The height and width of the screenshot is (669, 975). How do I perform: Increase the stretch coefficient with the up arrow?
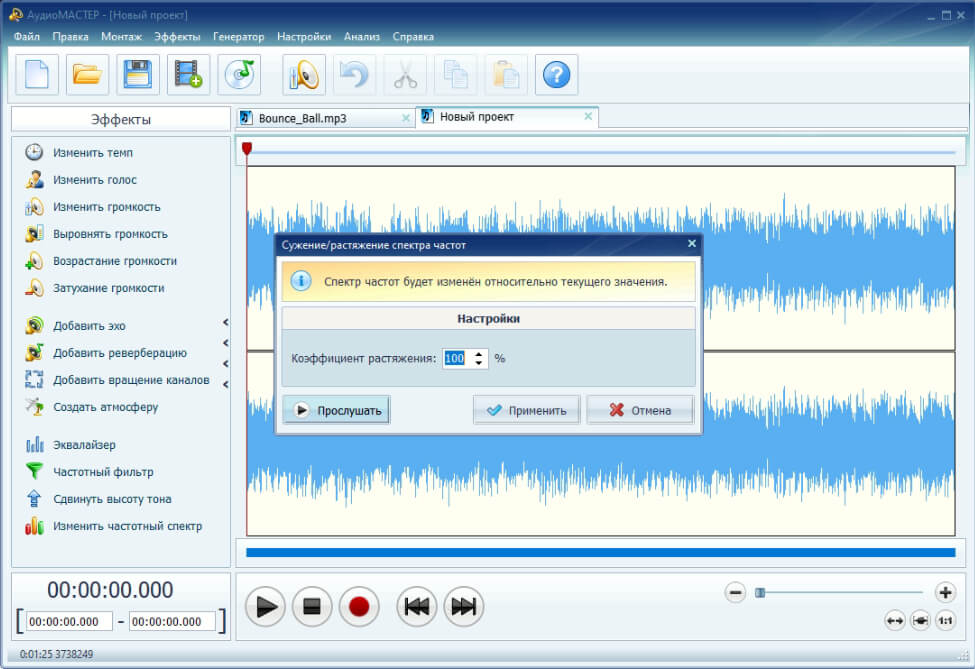pos(478,354)
